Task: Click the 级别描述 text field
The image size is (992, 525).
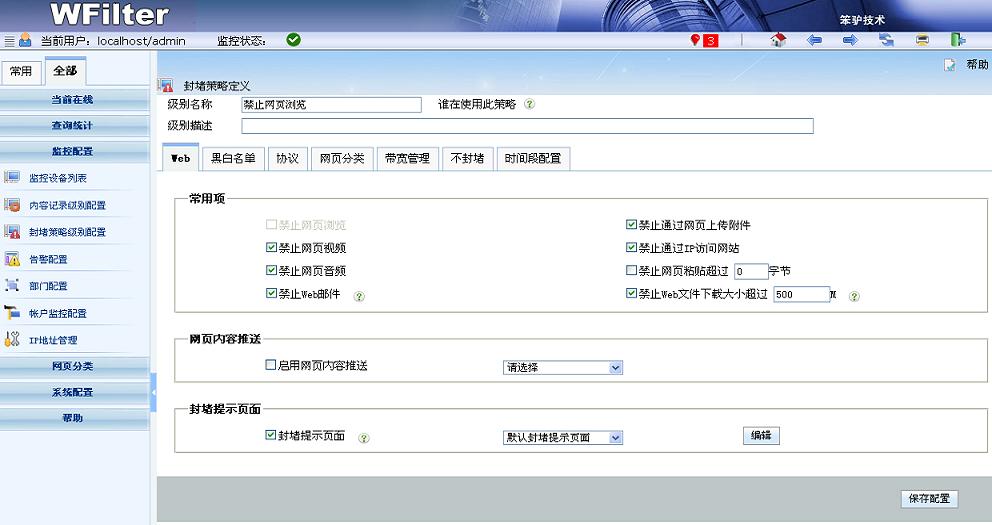Action: [x=527, y=126]
